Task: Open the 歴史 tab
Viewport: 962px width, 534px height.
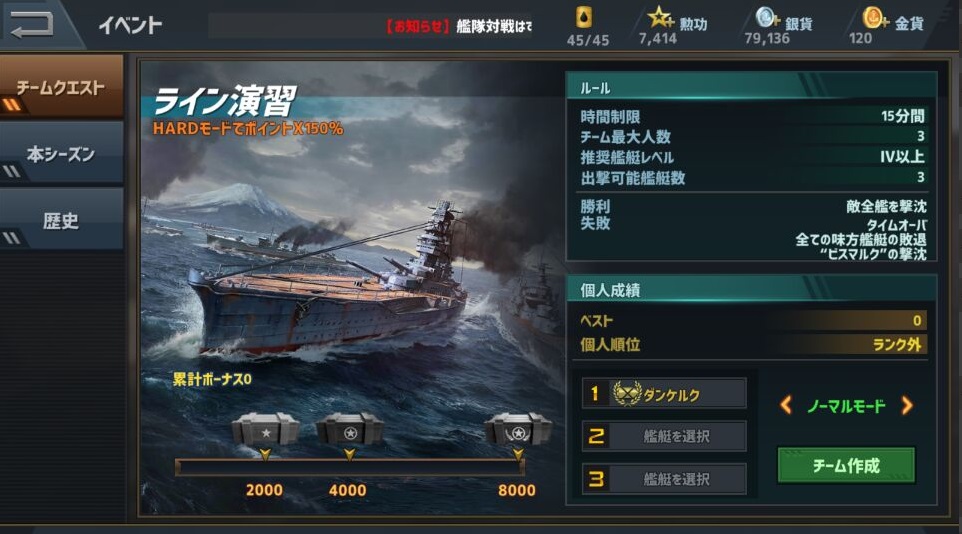Action: pos(61,220)
